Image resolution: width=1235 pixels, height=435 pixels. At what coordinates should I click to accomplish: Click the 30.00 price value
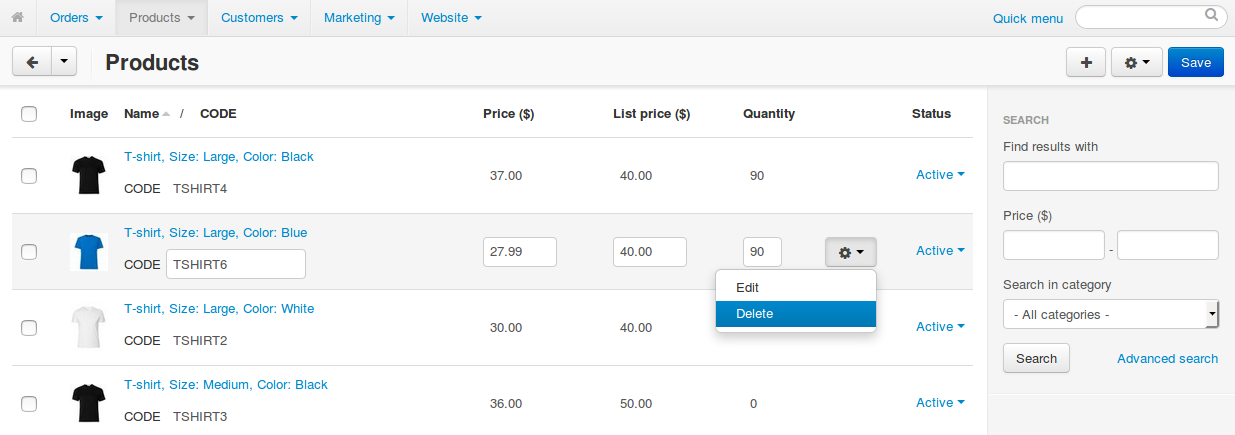tap(506, 328)
